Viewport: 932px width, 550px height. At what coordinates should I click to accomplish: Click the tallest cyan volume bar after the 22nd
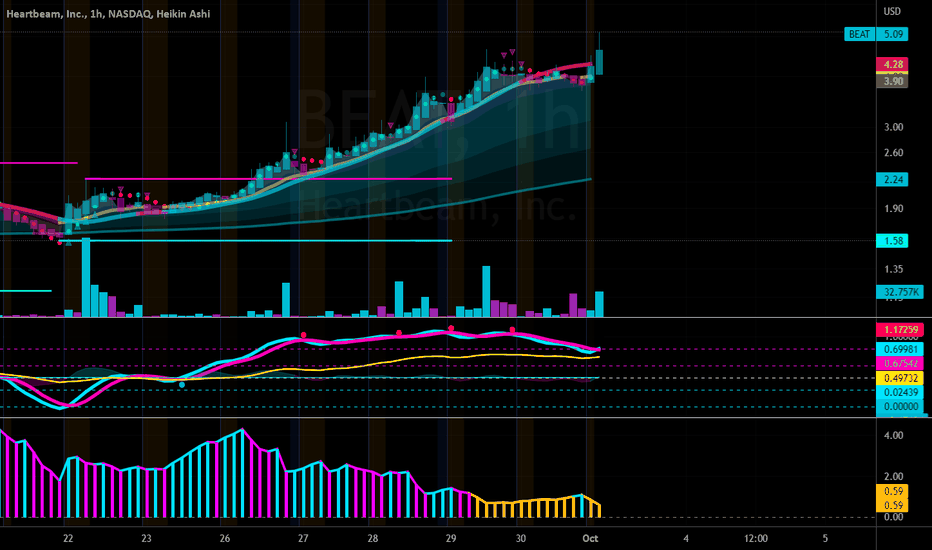(x=86, y=277)
